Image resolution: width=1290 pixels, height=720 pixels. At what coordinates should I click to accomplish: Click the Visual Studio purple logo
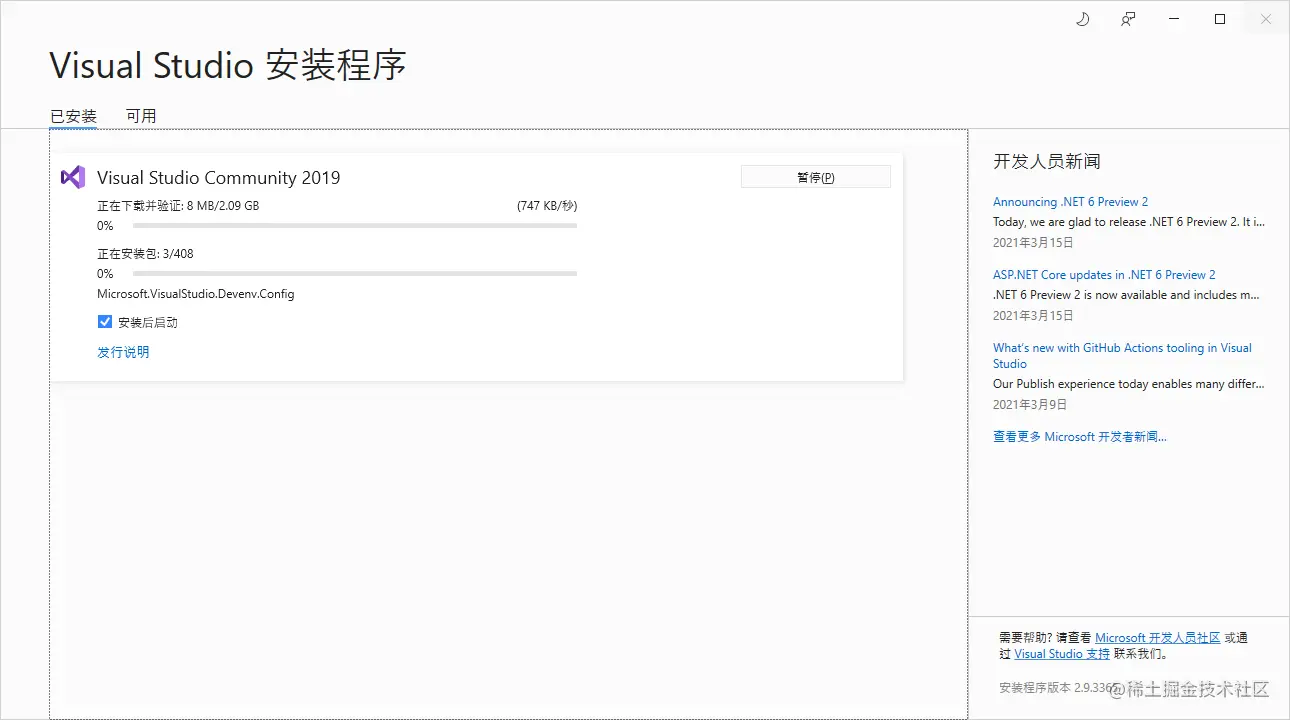tap(73, 177)
